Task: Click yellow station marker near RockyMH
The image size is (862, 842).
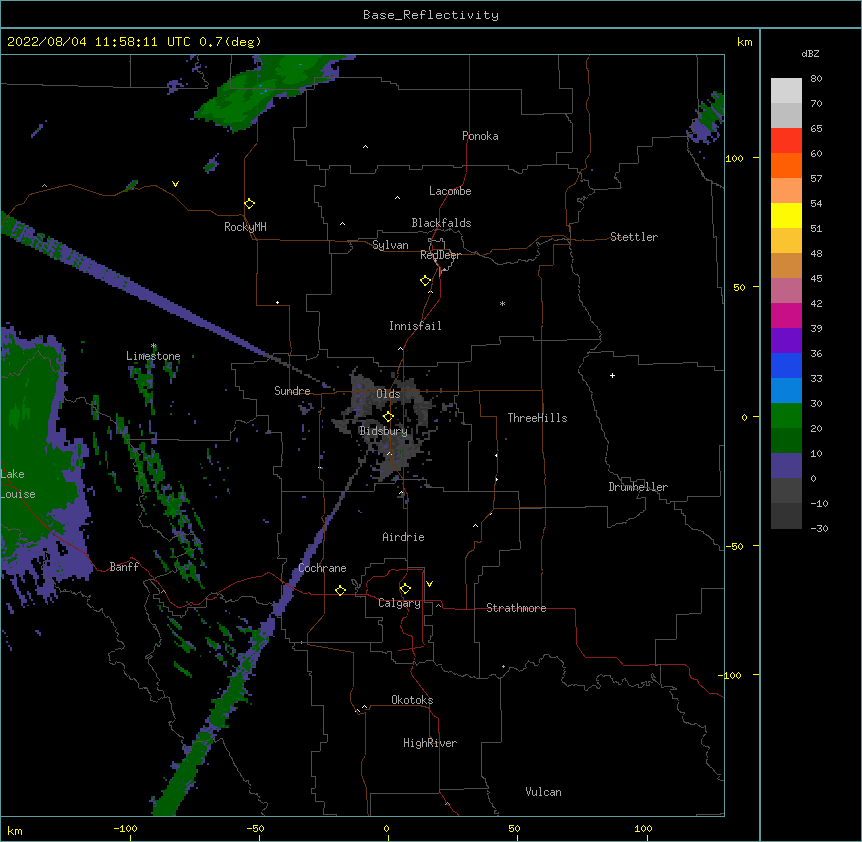Action: tap(249, 203)
